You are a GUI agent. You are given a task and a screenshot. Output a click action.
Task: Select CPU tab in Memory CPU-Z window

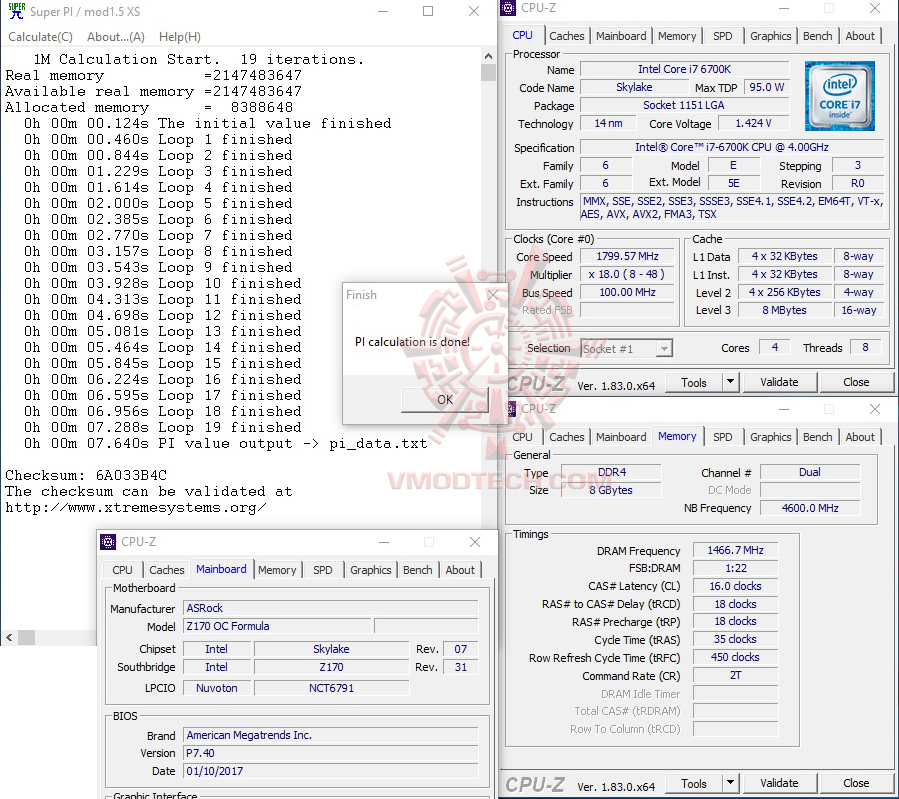(x=522, y=437)
